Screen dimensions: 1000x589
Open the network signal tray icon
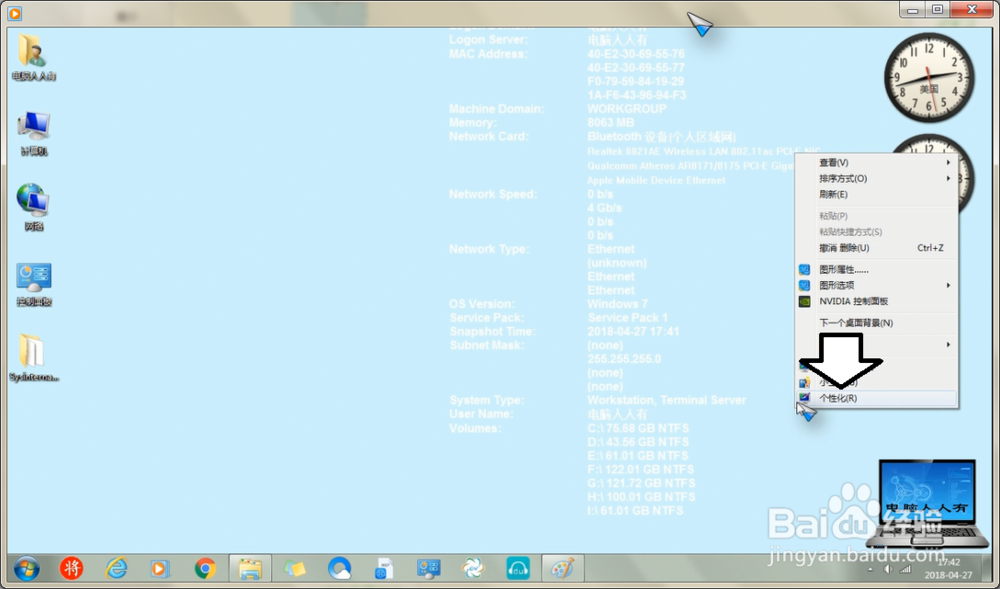click(904, 569)
